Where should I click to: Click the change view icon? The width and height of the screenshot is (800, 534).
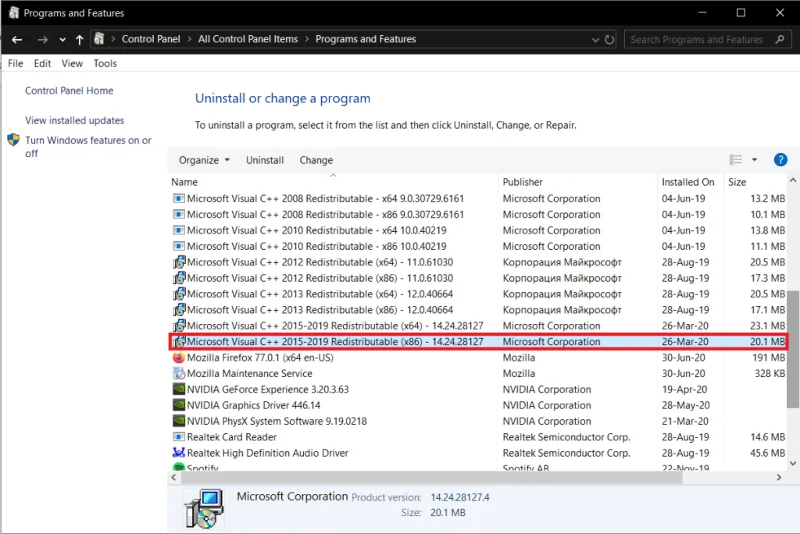(736, 160)
